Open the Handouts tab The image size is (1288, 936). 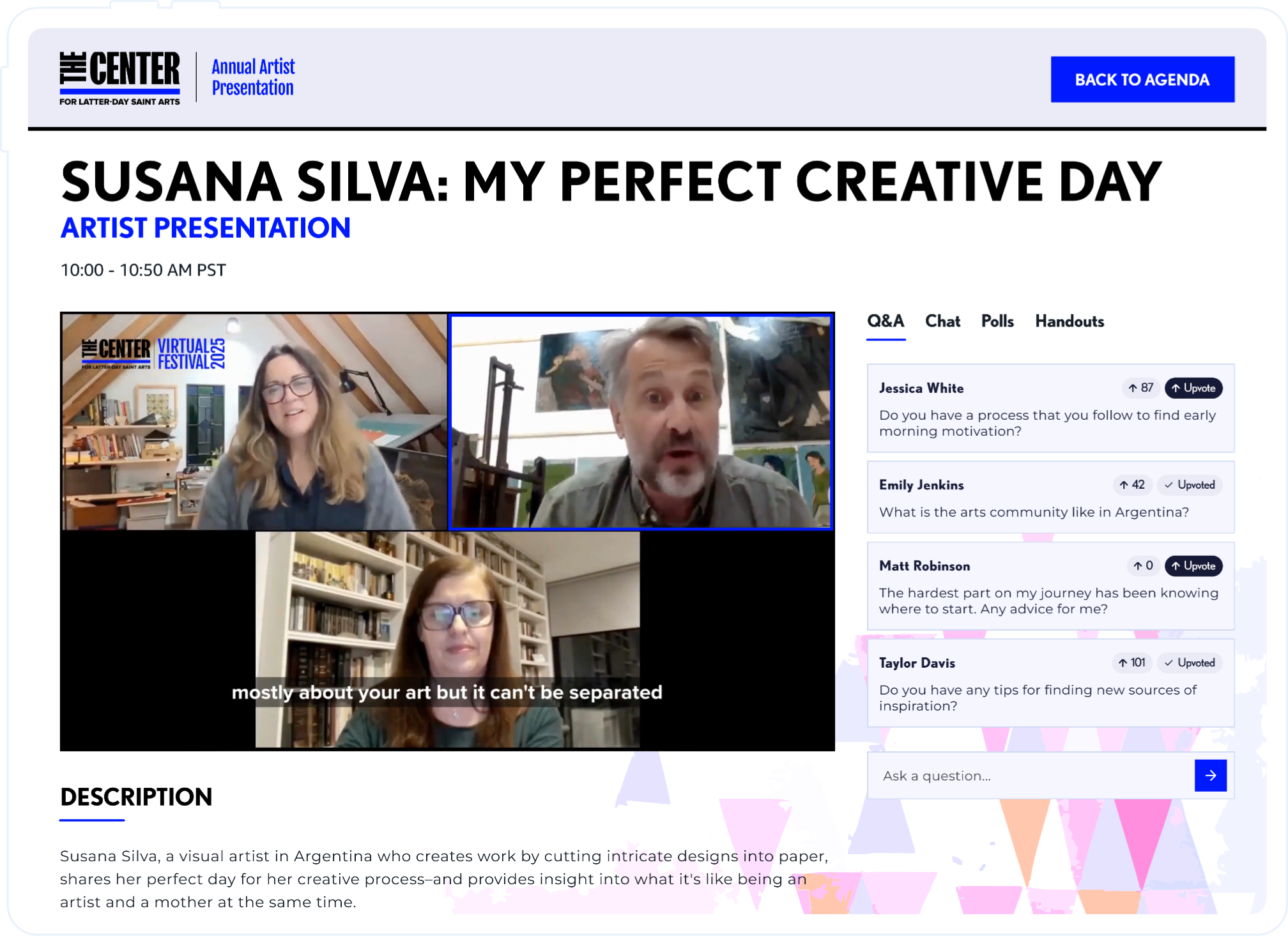pyautogui.click(x=1069, y=321)
